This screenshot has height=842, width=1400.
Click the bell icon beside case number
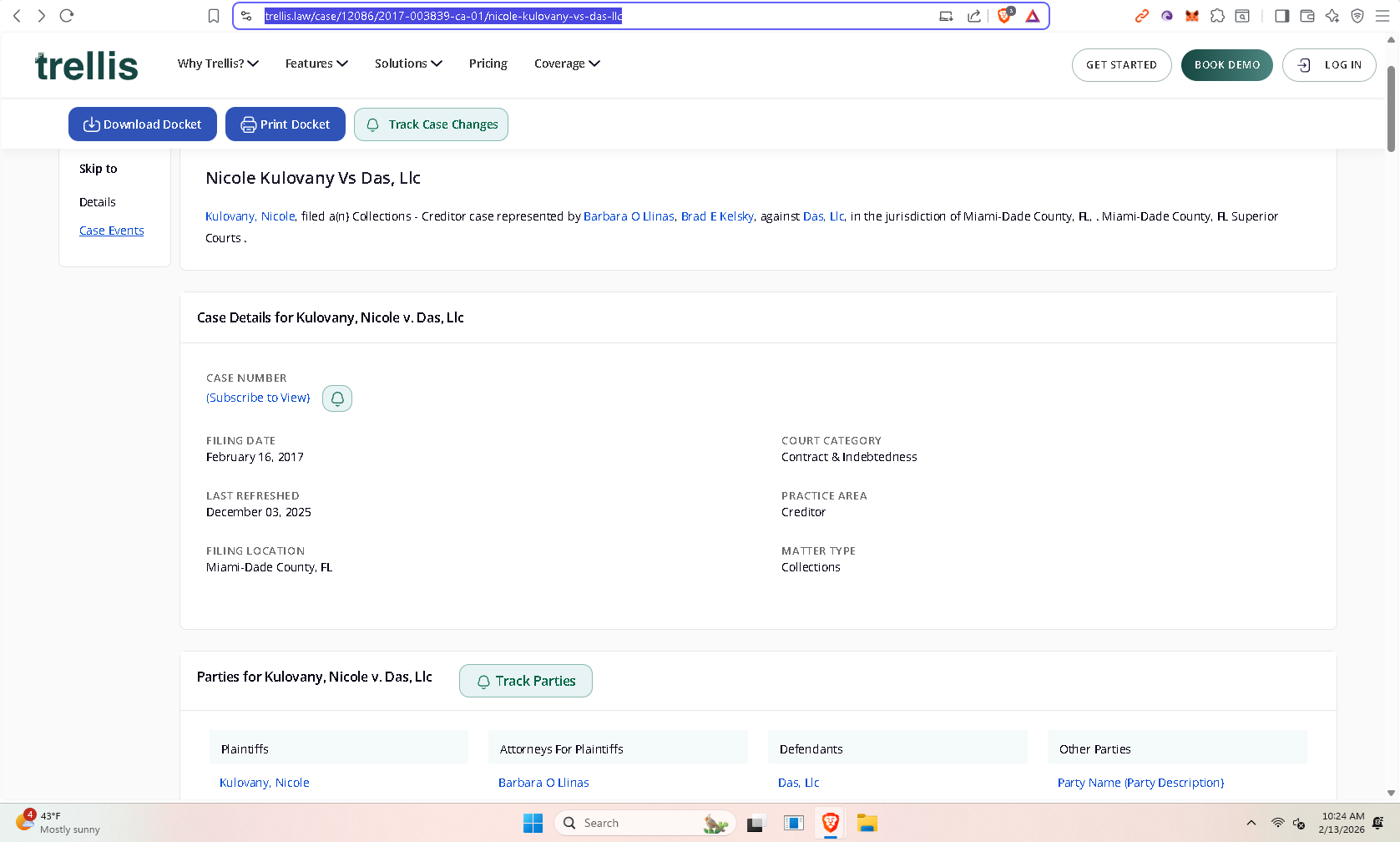point(337,398)
